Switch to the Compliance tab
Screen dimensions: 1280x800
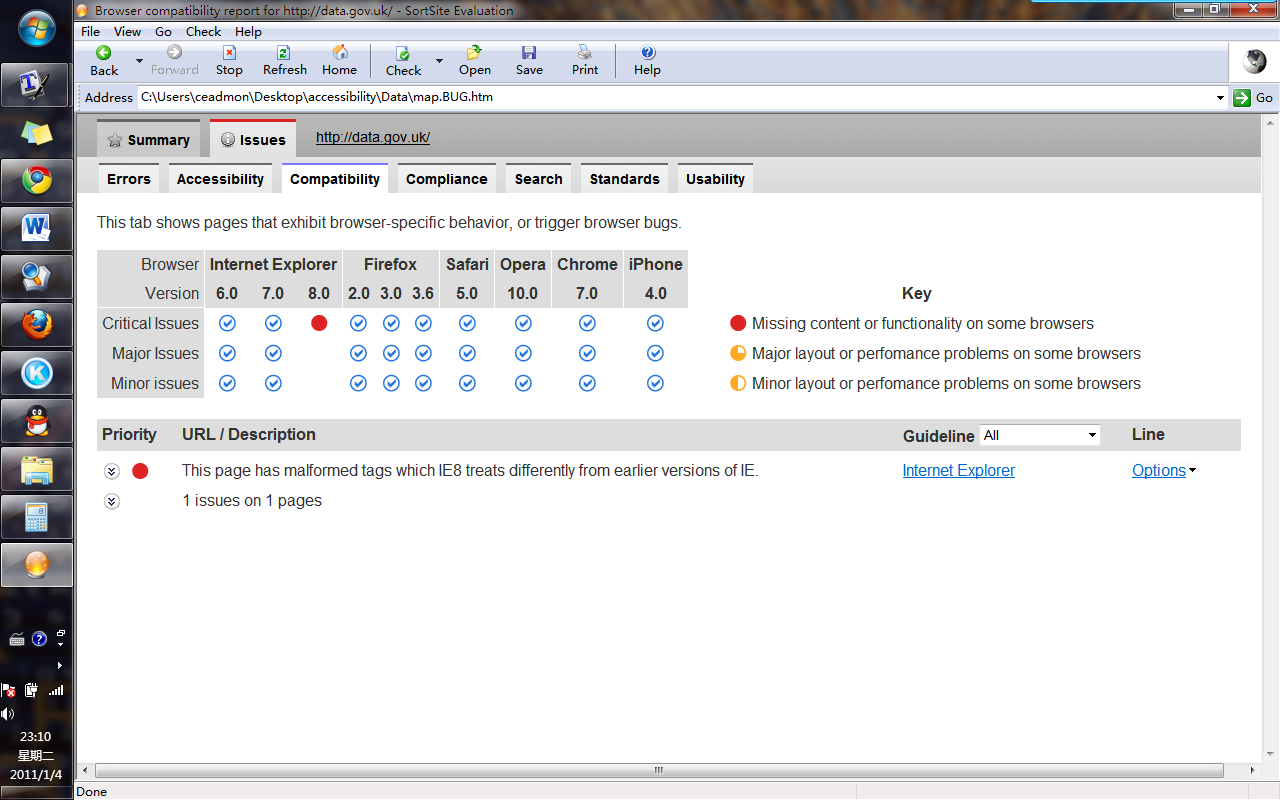(447, 179)
